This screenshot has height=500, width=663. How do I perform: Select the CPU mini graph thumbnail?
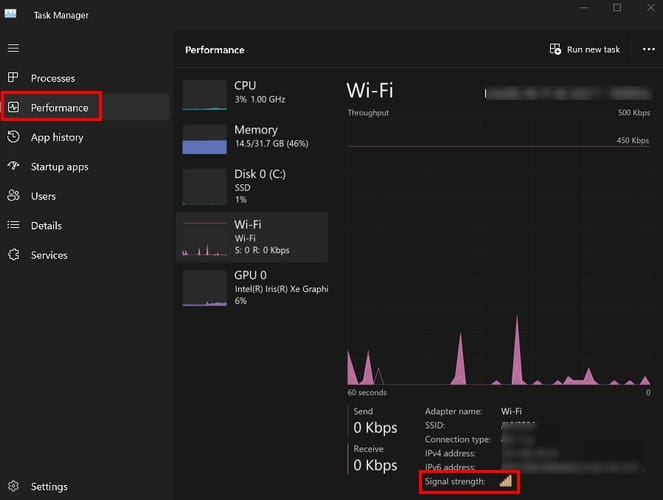205,95
